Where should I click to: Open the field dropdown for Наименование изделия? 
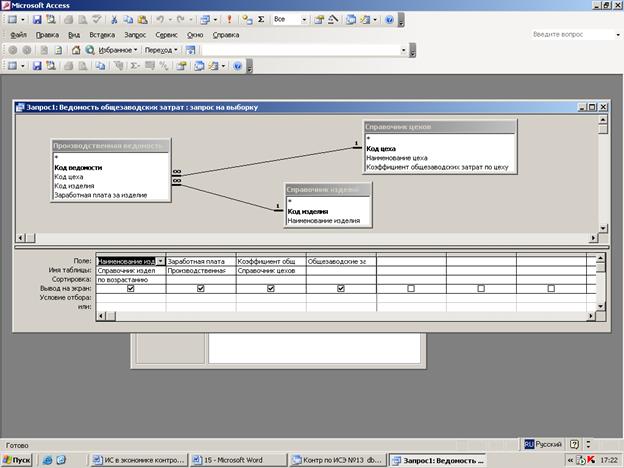(x=161, y=261)
